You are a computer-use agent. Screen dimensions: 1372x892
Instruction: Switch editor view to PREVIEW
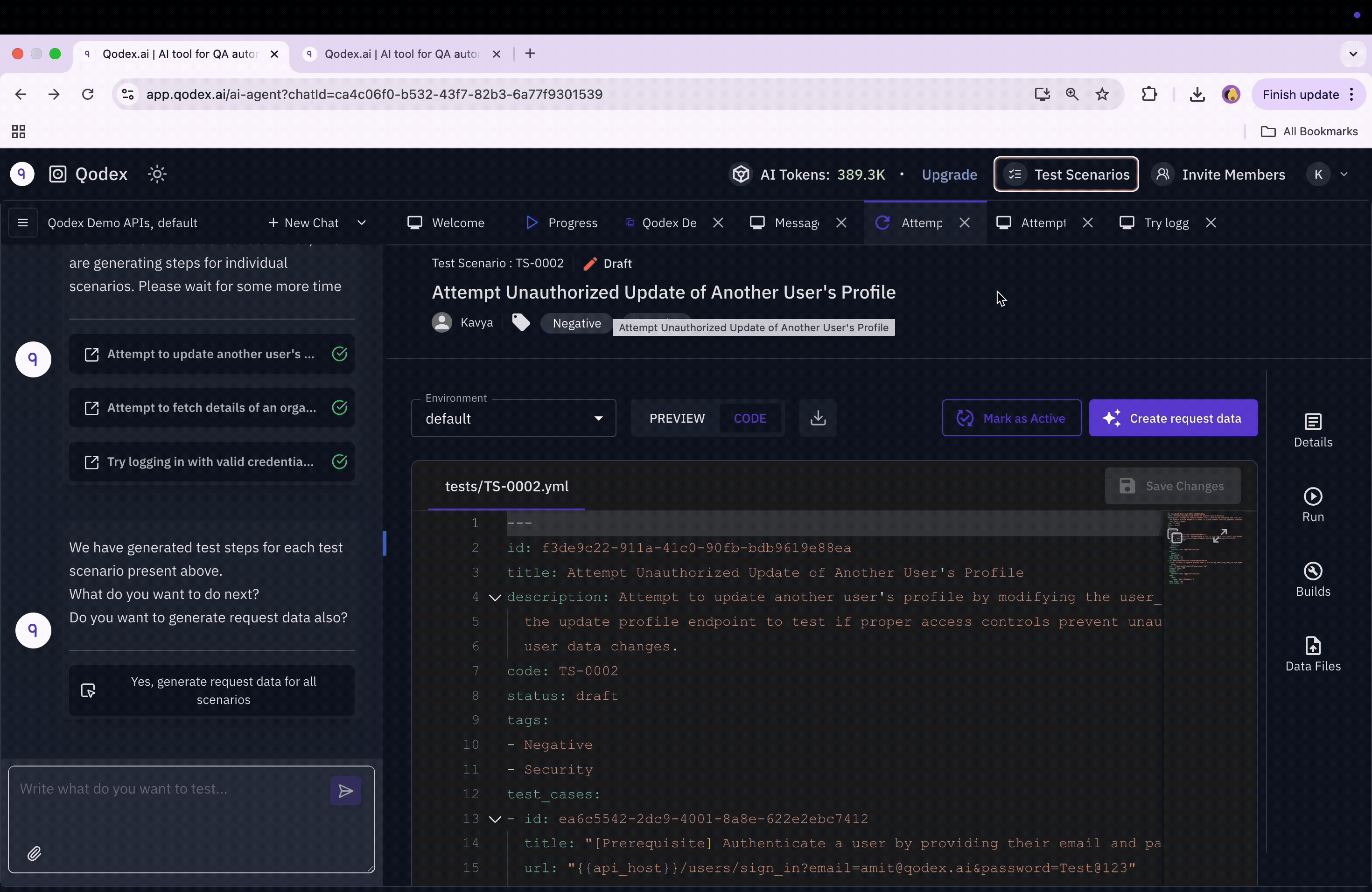[x=677, y=418]
